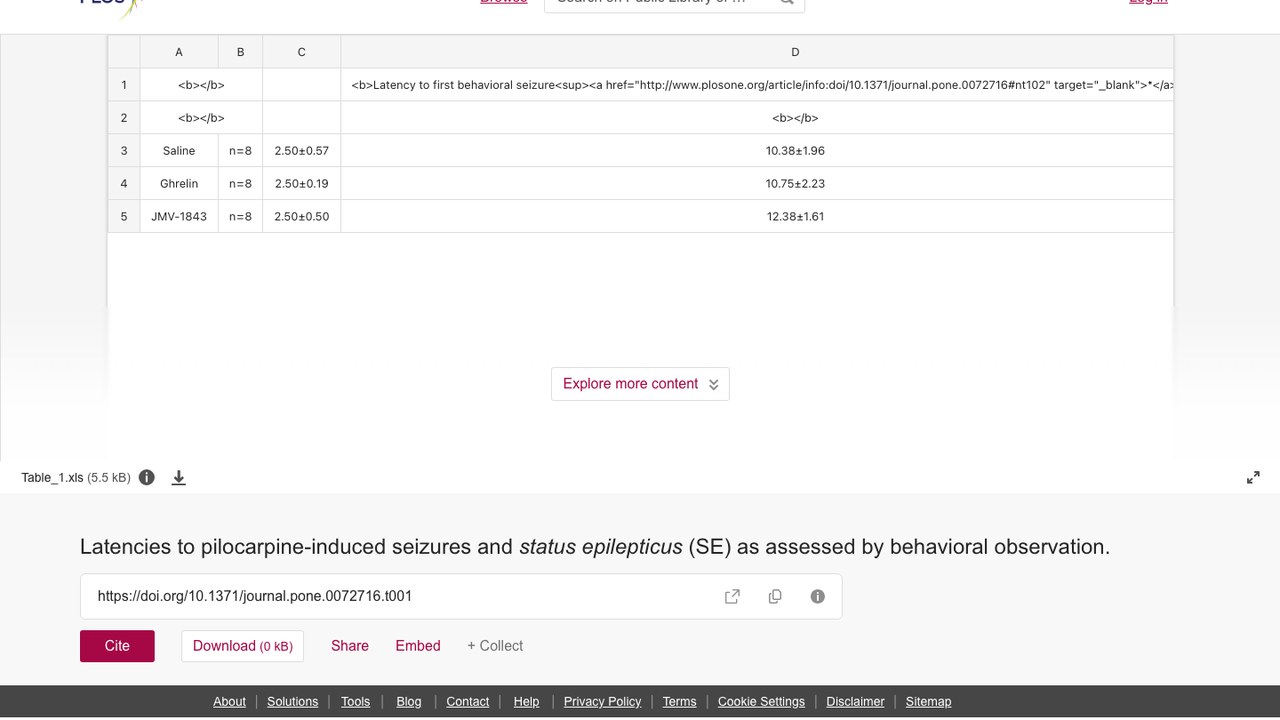The height and width of the screenshot is (720, 1280).
Task: Click the Latency to first behavioral seizure cell
Action: point(757,85)
